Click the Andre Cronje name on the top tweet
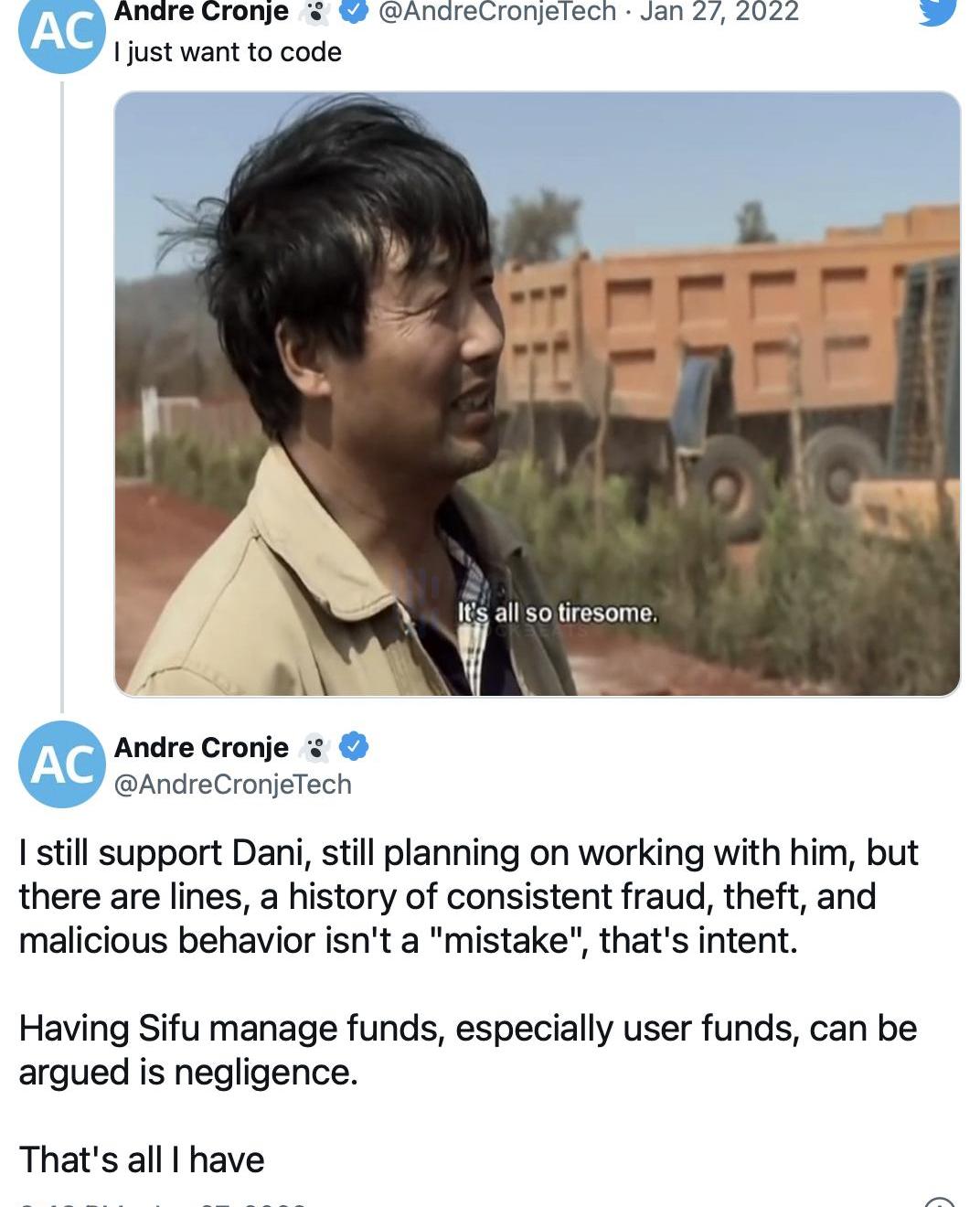The image size is (980, 1207). 201,11
